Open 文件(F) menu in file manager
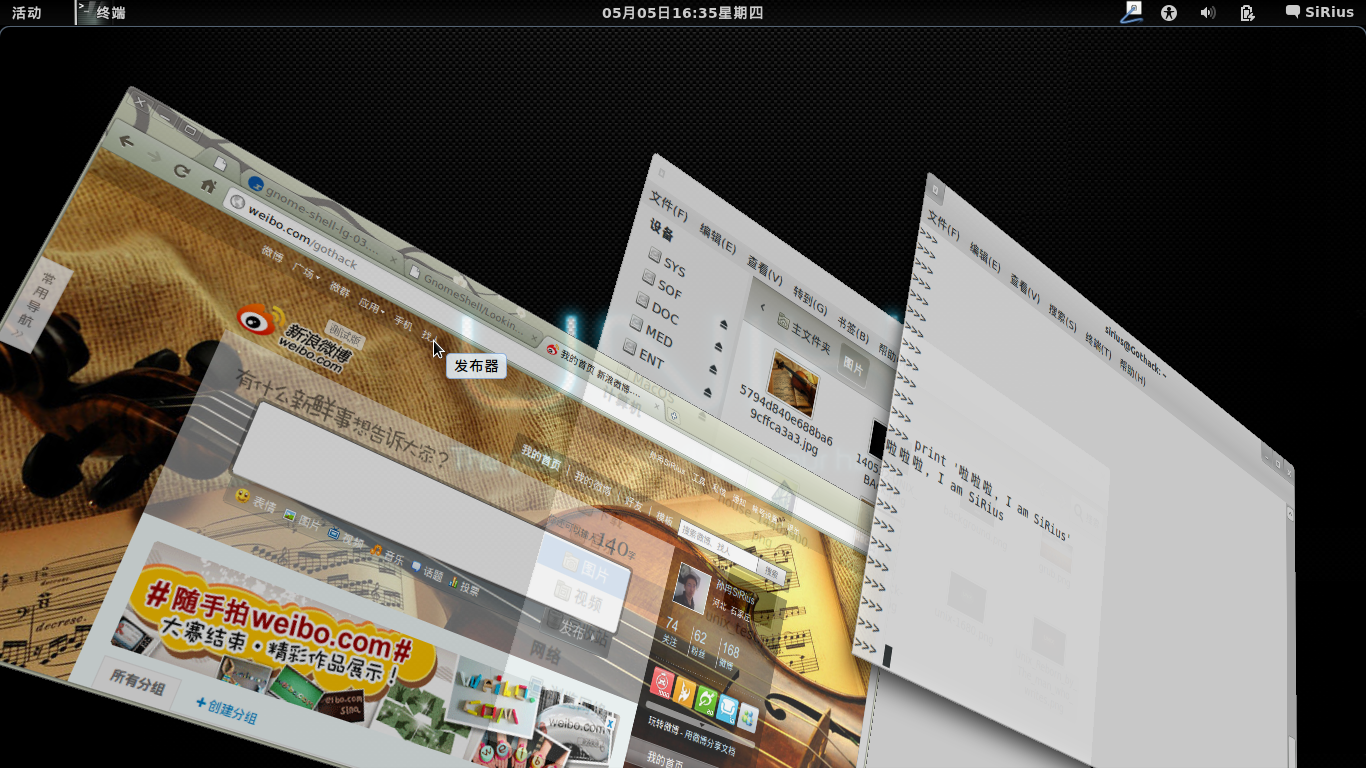Image resolution: width=1366 pixels, height=768 pixels. click(x=668, y=205)
